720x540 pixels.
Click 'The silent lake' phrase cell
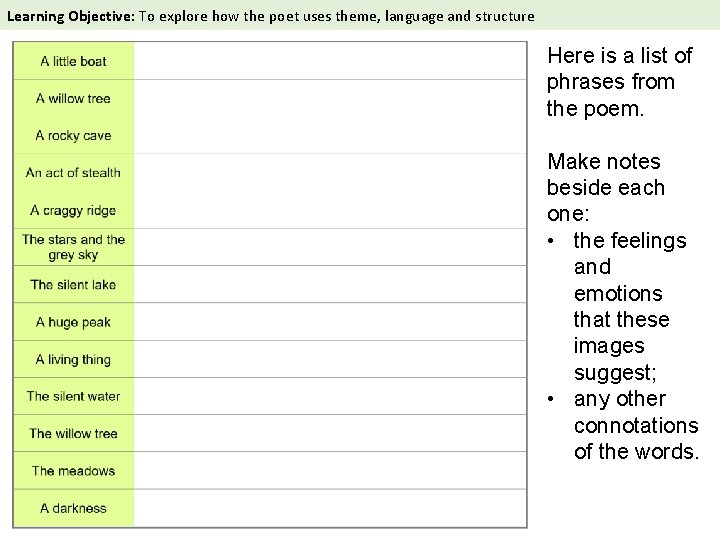(73, 284)
